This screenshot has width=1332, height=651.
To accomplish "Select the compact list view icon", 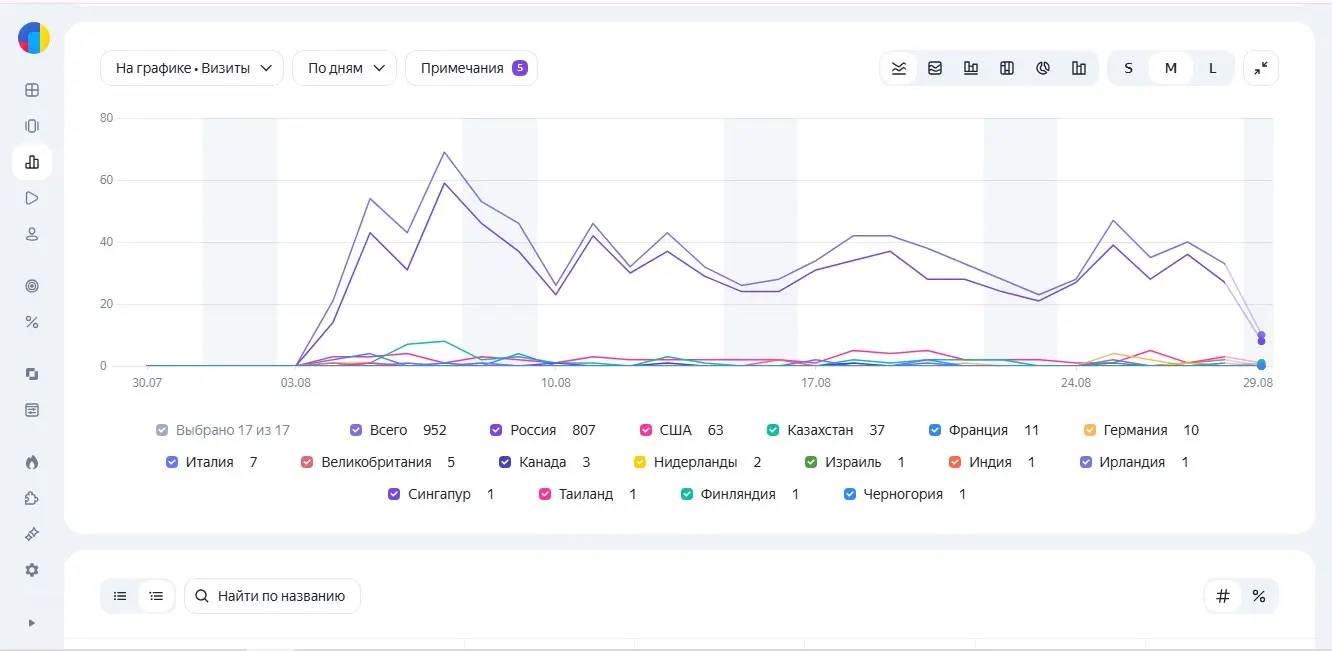I will (x=120, y=596).
